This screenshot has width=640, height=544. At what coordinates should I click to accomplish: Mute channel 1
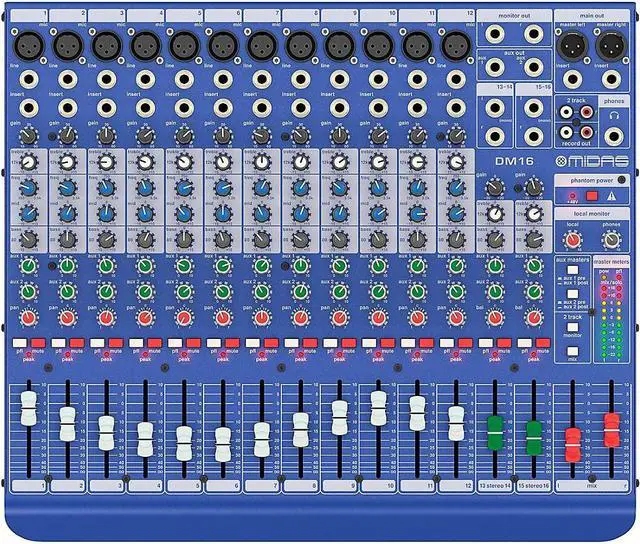[x=38, y=343]
